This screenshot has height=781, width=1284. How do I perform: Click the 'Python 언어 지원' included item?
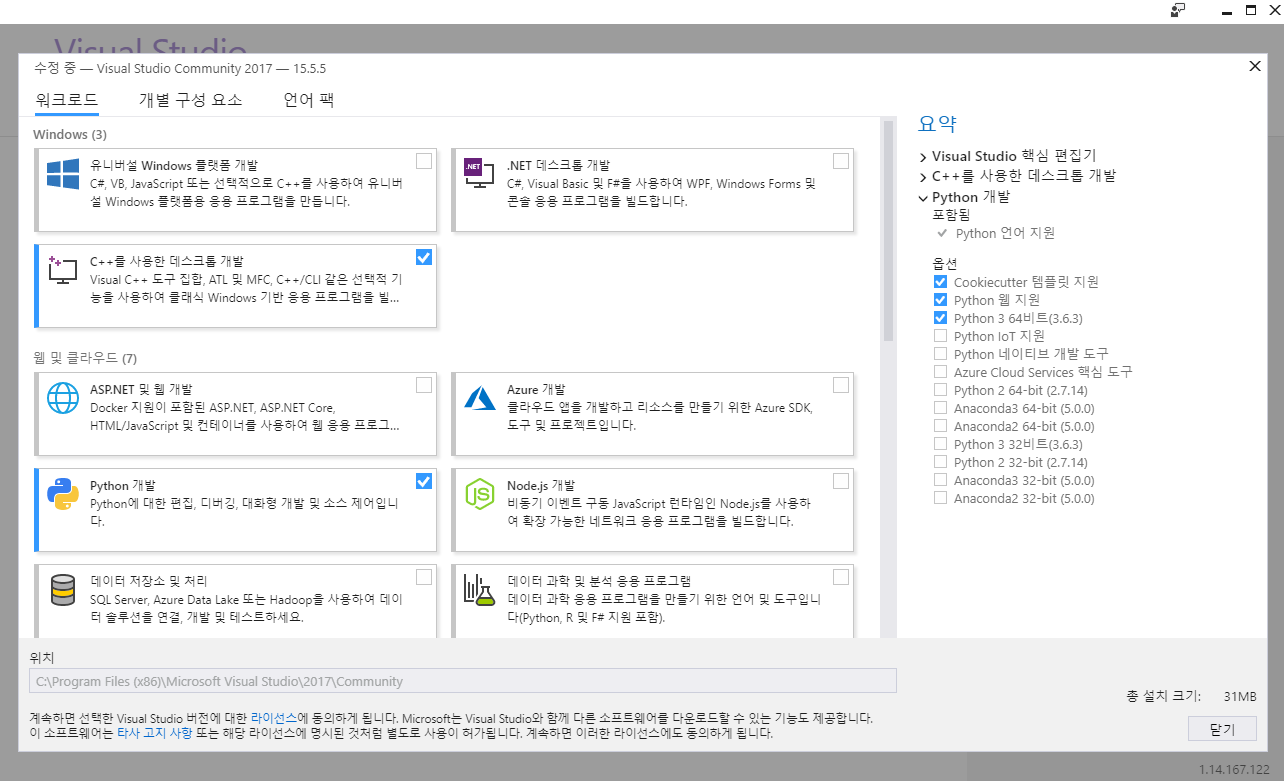[1005, 233]
